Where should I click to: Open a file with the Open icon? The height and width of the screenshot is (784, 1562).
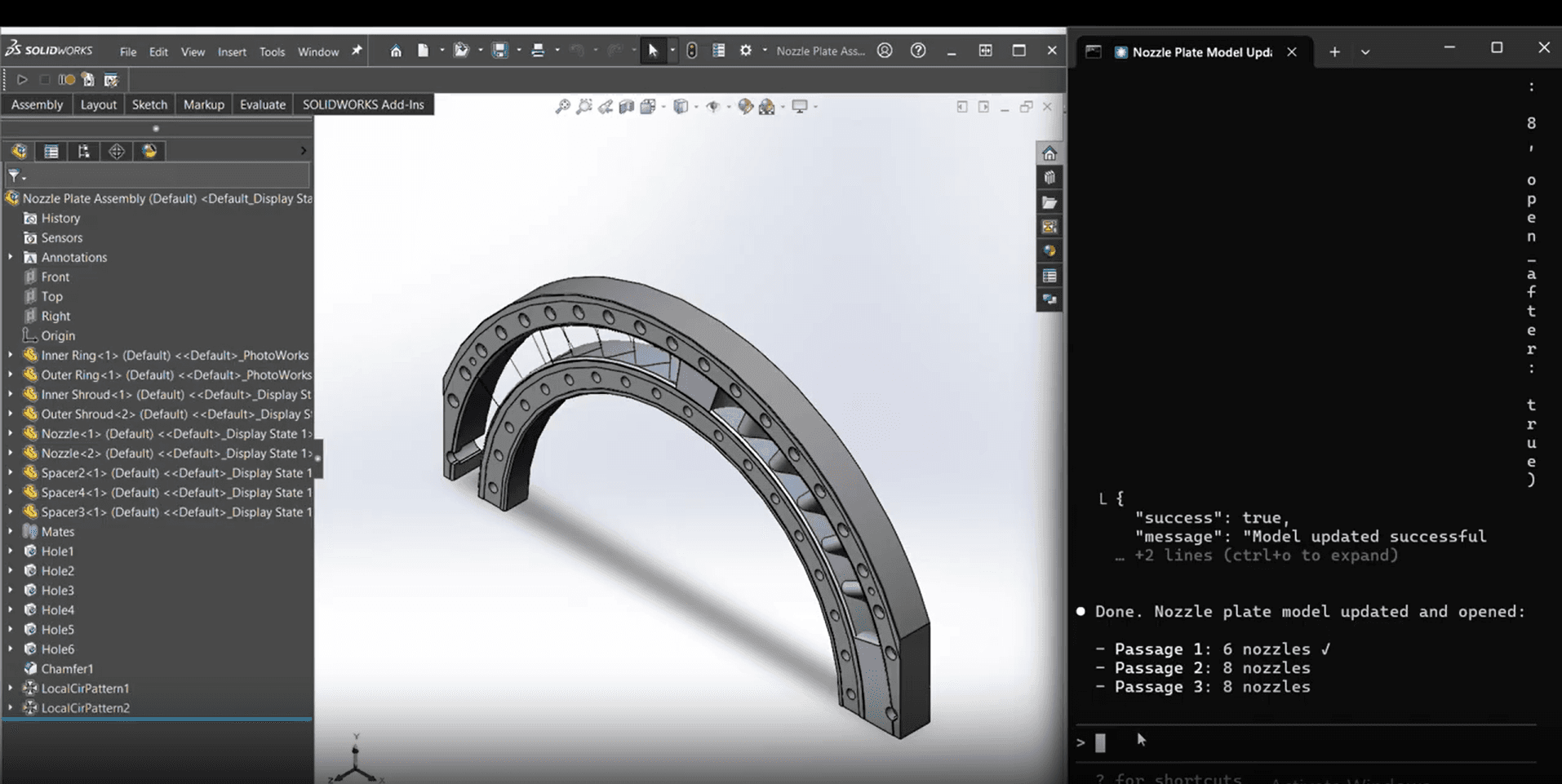coord(461,51)
